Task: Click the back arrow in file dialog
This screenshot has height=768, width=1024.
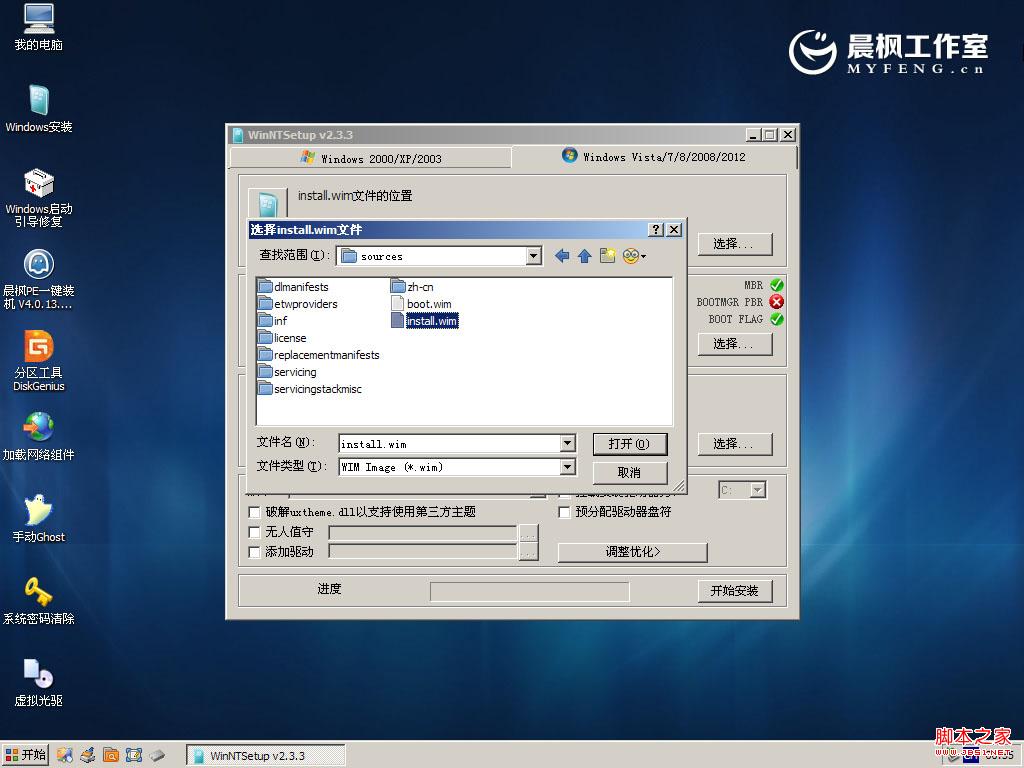Action: 562,256
